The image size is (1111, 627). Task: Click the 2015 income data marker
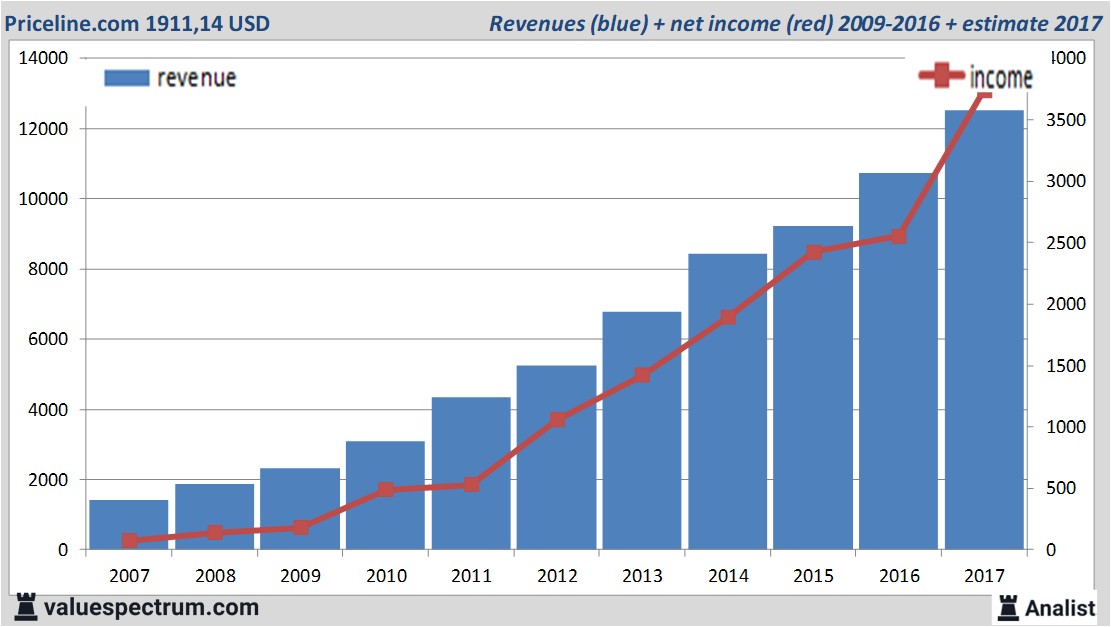click(x=814, y=253)
